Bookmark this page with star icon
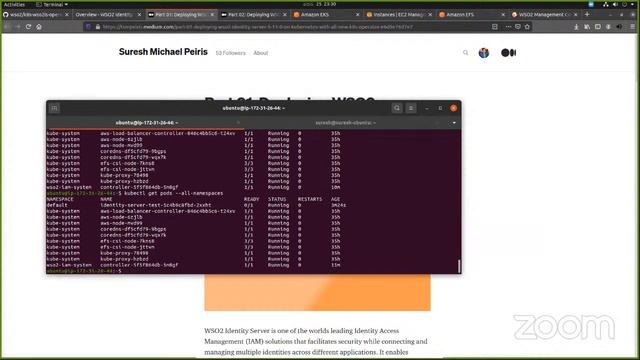The height and width of the screenshot is (360, 640). (527, 27)
